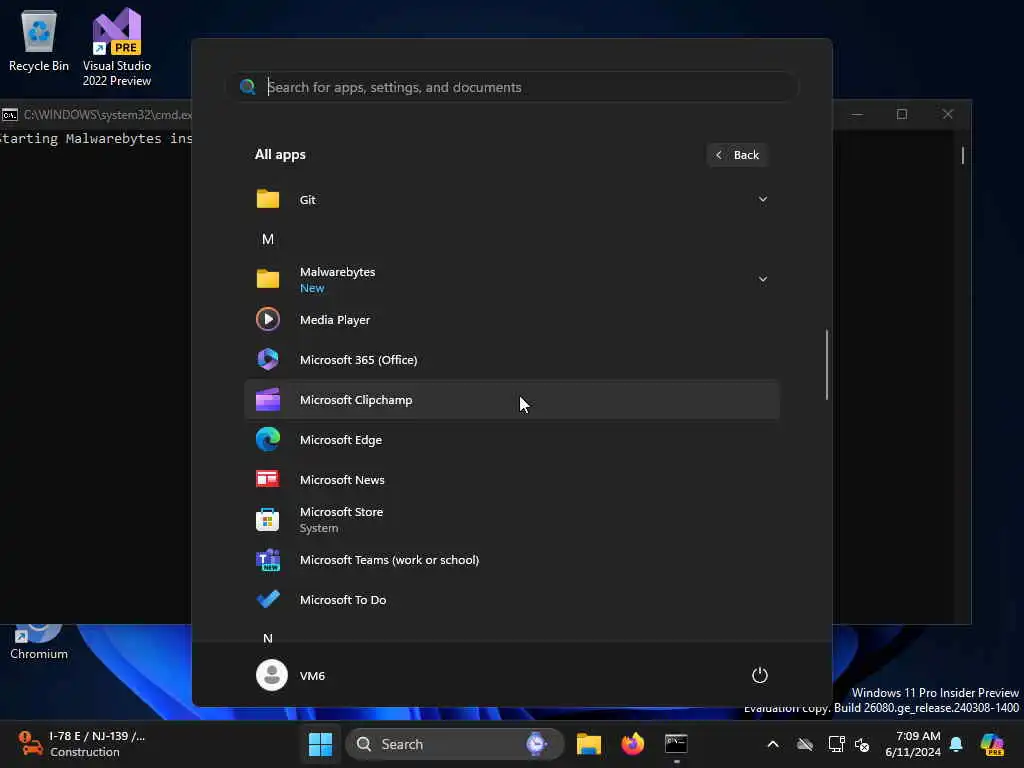This screenshot has height=768, width=1024.
Task: Launch Microsoft Teams (work or school) icon
Action: click(x=268, y=560)
